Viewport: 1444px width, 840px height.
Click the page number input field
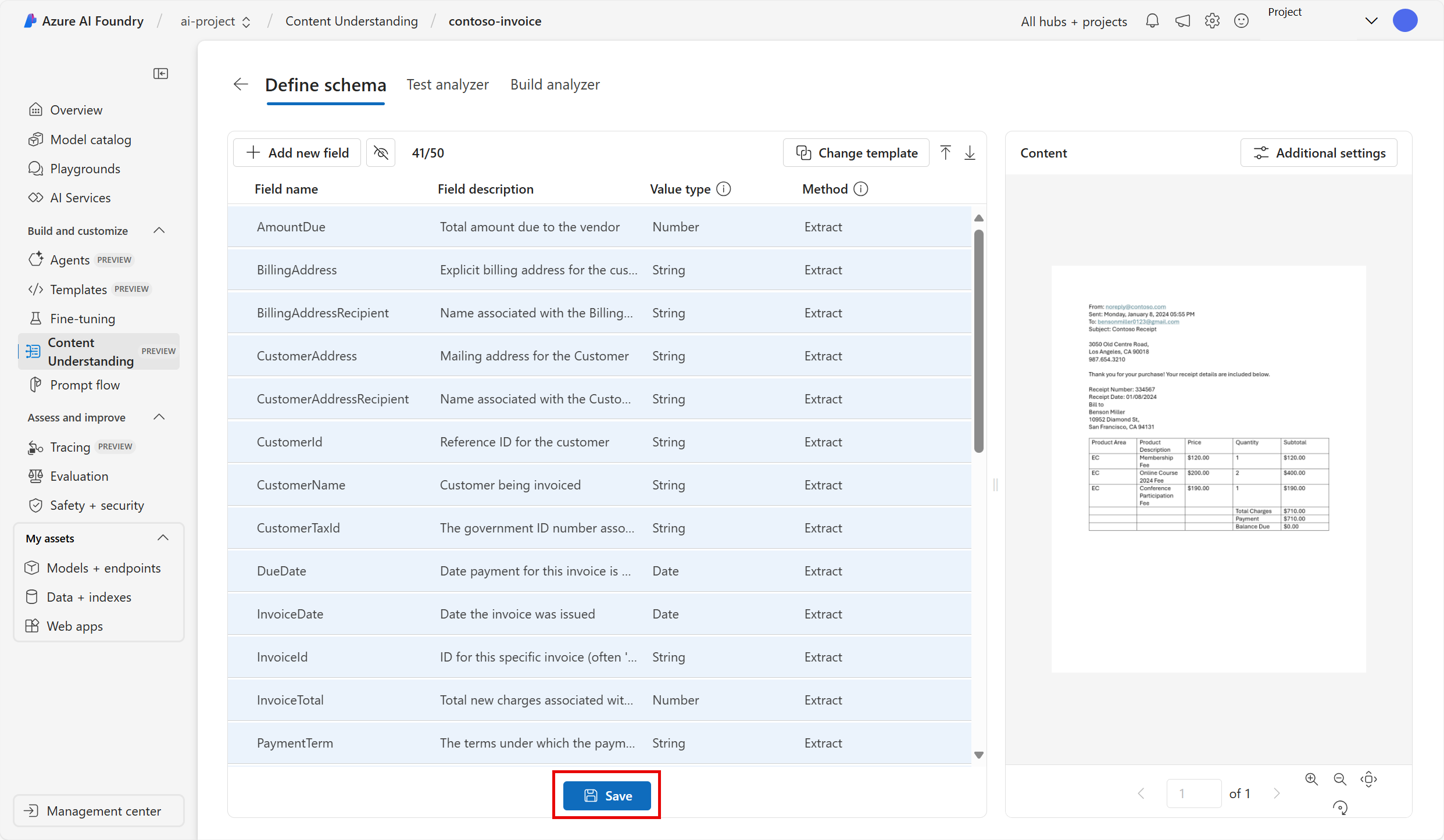1194,793
